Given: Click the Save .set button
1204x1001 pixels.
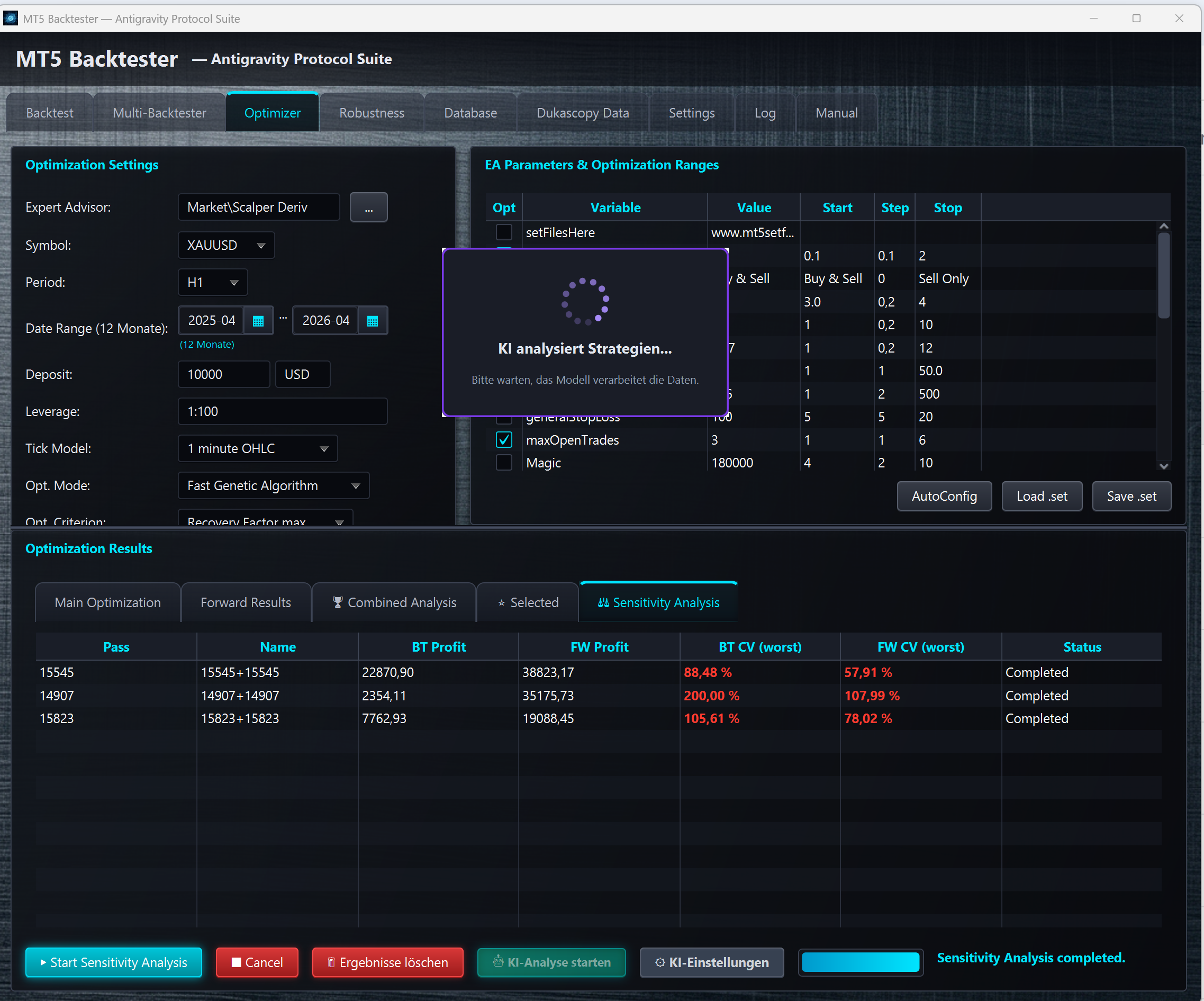Looking at the screenshot, I should (x=1131, y=497).
